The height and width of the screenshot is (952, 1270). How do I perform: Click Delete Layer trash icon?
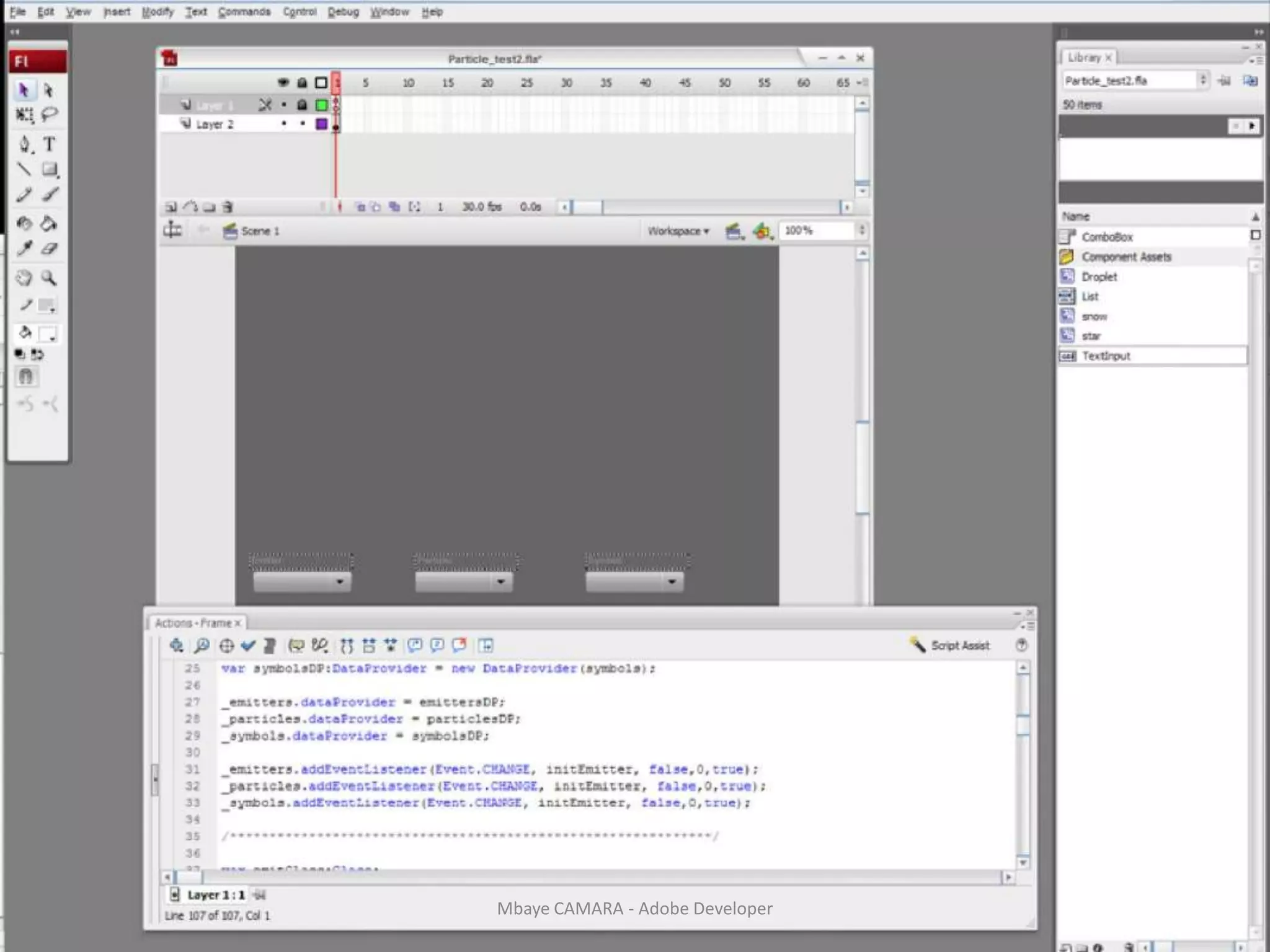pyautogui.click(x=228, y=207)
